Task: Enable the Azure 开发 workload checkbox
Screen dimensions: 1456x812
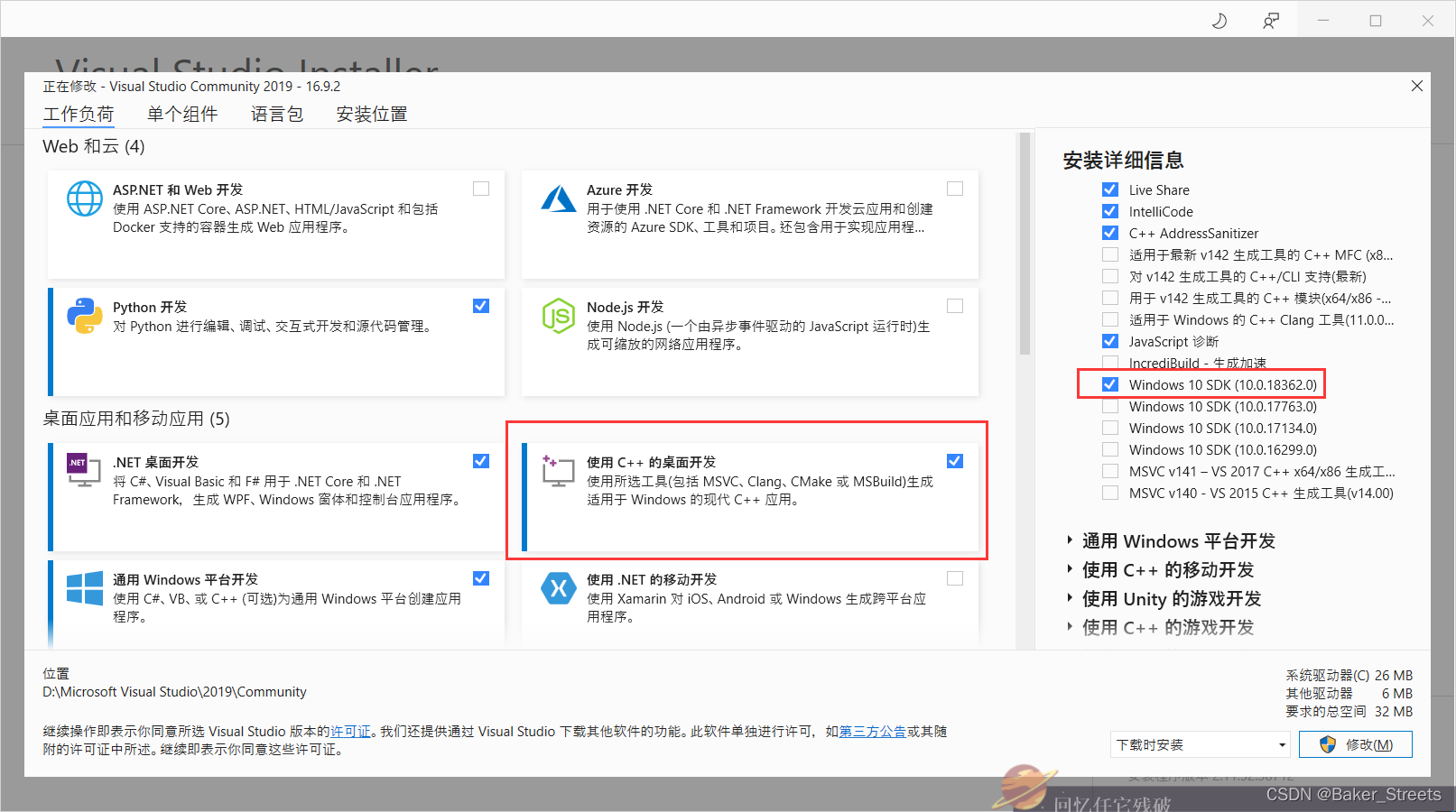Action: tap(955, 189)
